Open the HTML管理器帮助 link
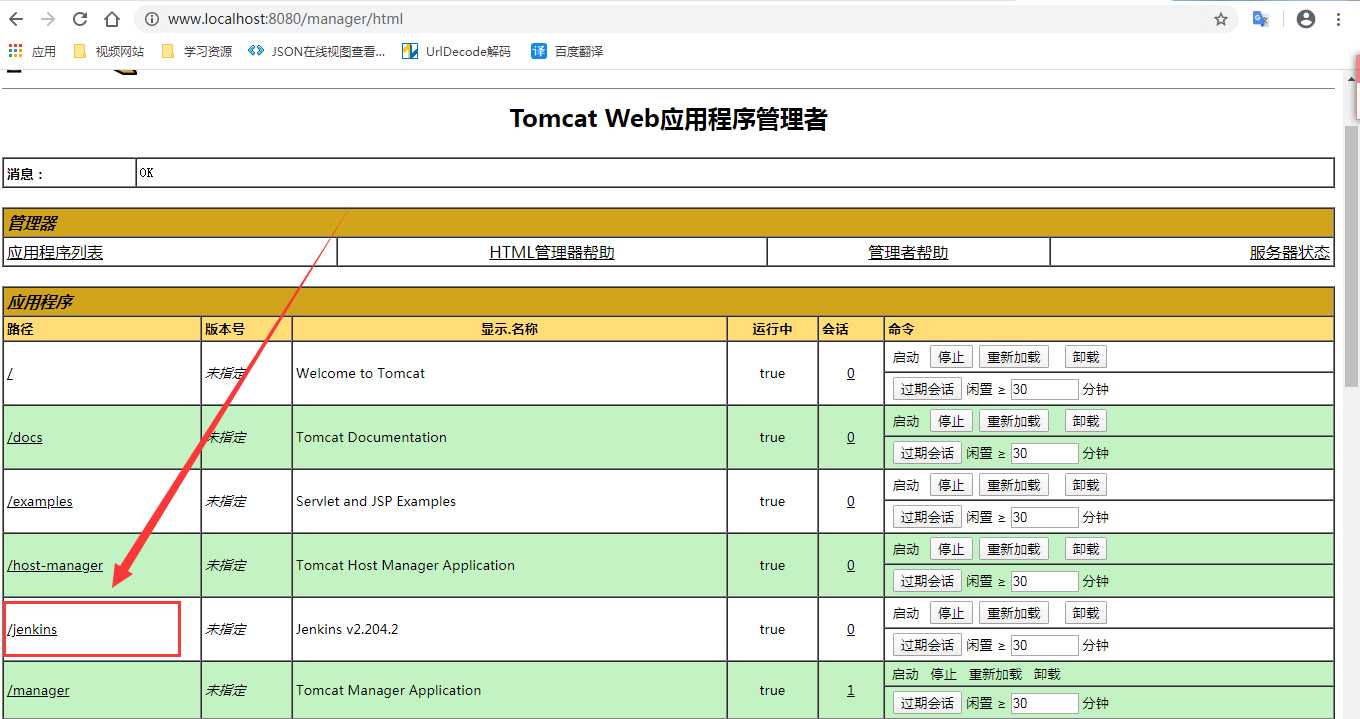Viewport: 1360px width, 719px height. [x=552, y=252]
